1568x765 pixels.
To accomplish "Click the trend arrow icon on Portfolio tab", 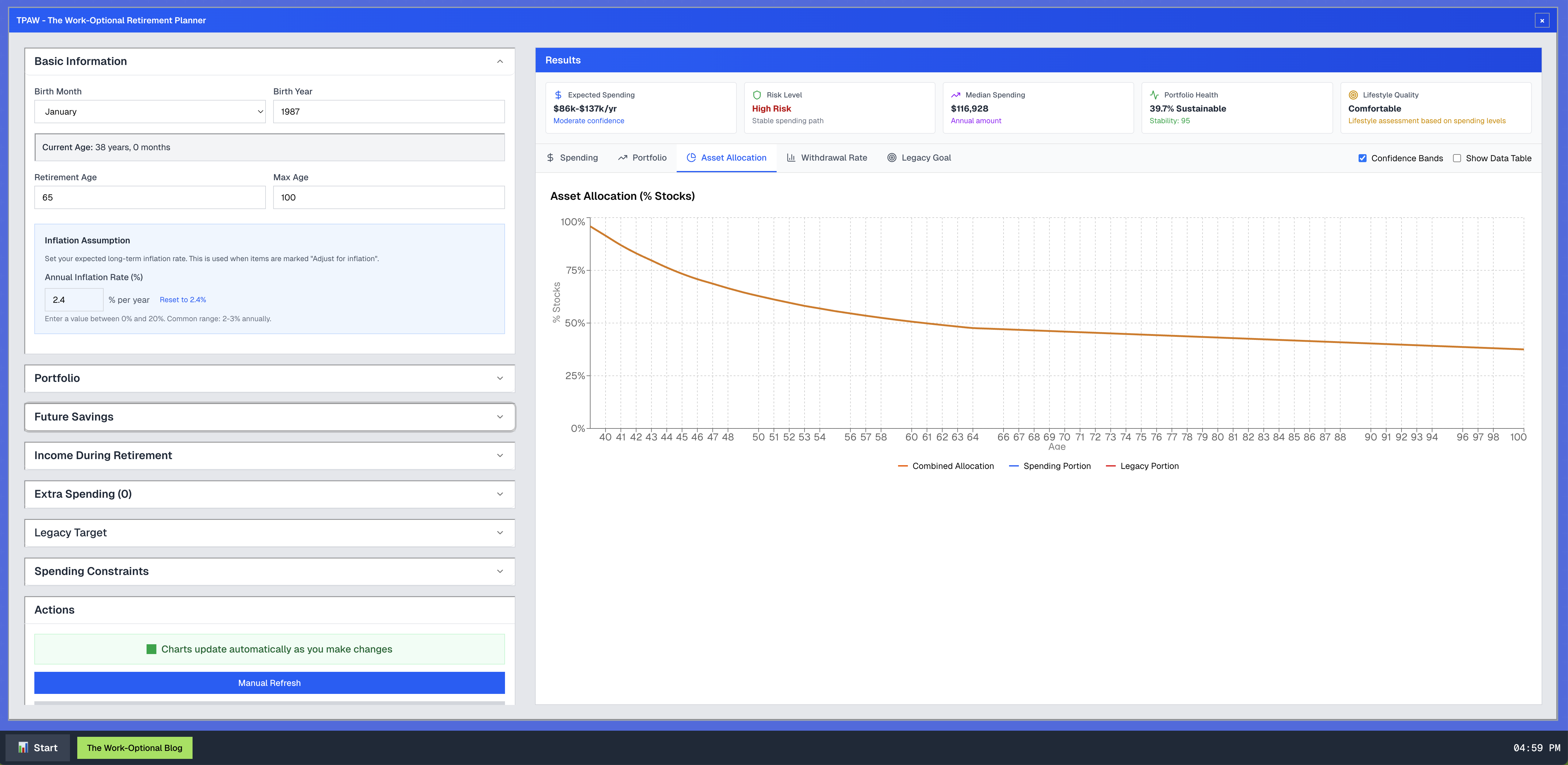I will [623, 158].
